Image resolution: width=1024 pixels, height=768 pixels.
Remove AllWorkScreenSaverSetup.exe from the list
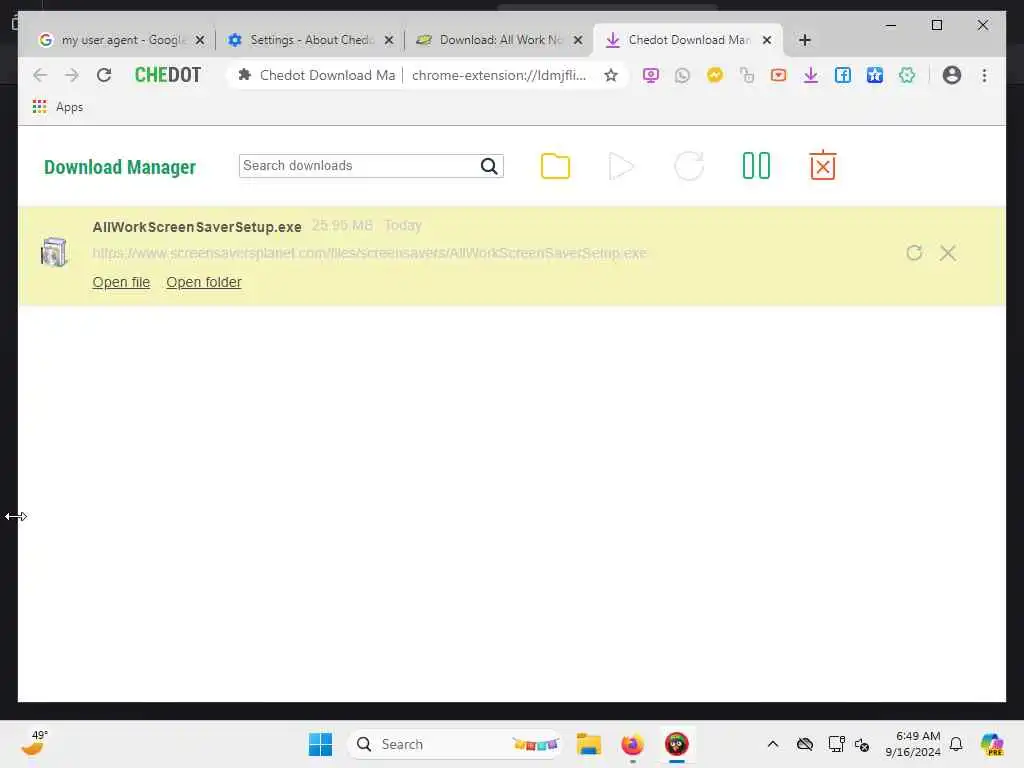(x=948, y=253)
